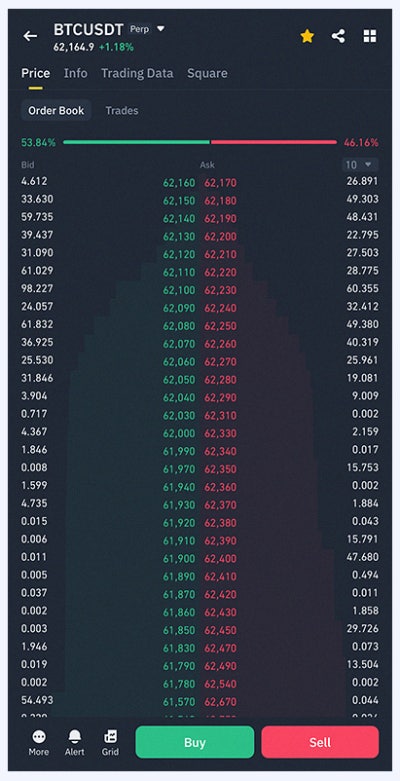The image size is (400, 781).
Task: Toggle the favorite star for BTCUSDT
Action: tap(307, 36)
